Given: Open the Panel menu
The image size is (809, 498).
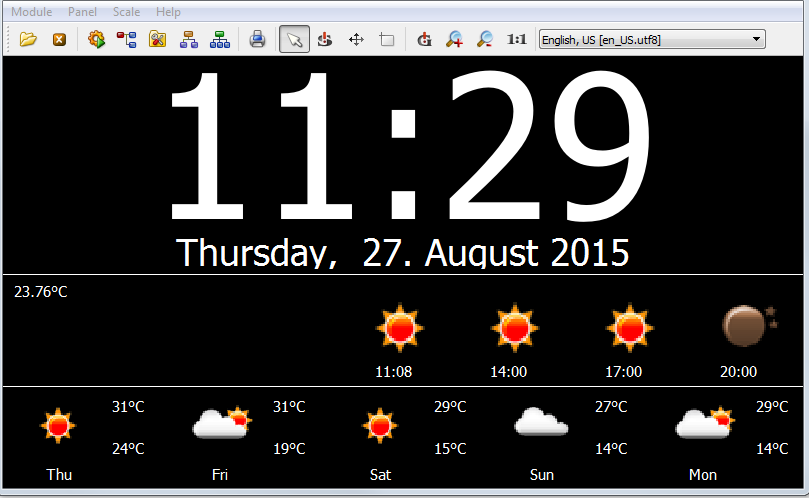Looking at the screenshot, I should point(82,12).
